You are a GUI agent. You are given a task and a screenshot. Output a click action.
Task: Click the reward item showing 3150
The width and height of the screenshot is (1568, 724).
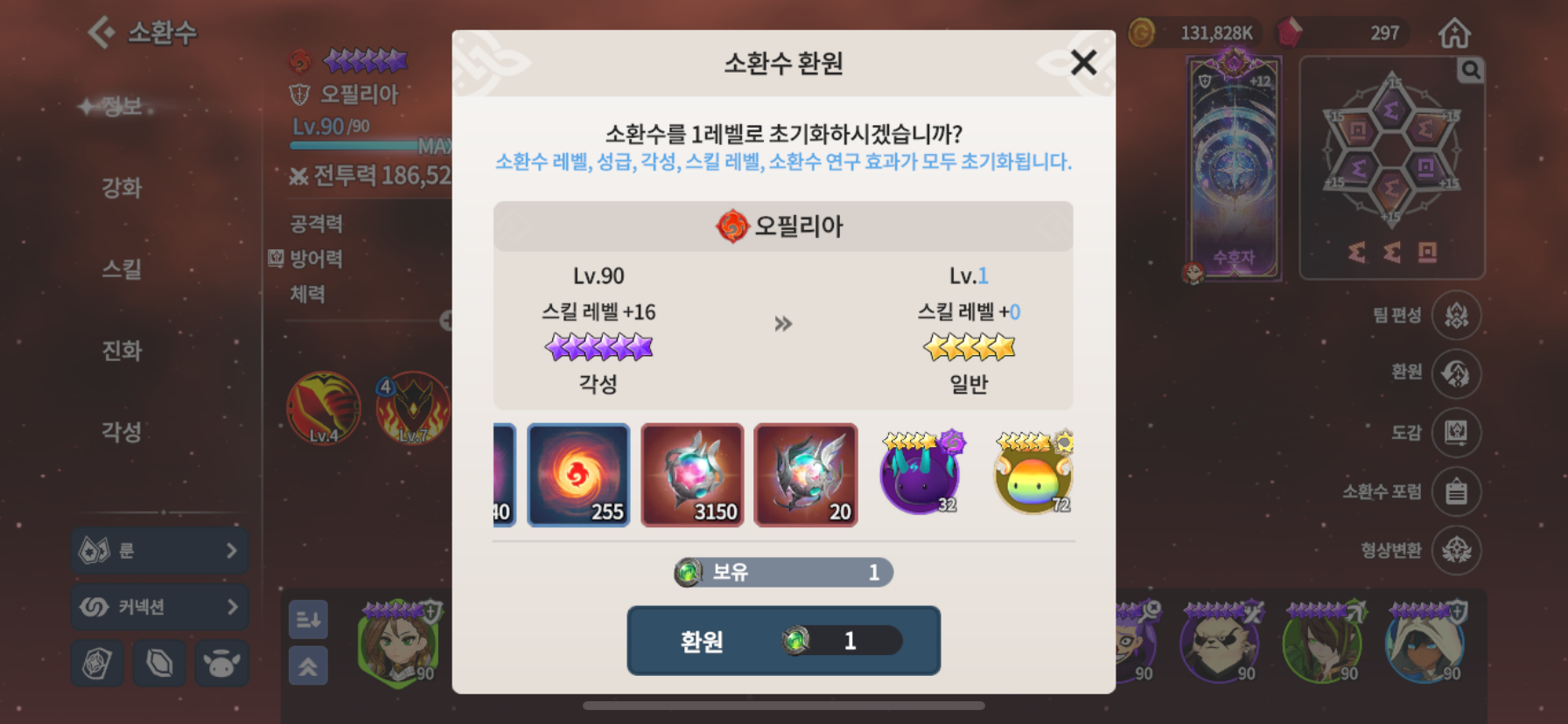(692, 475)
